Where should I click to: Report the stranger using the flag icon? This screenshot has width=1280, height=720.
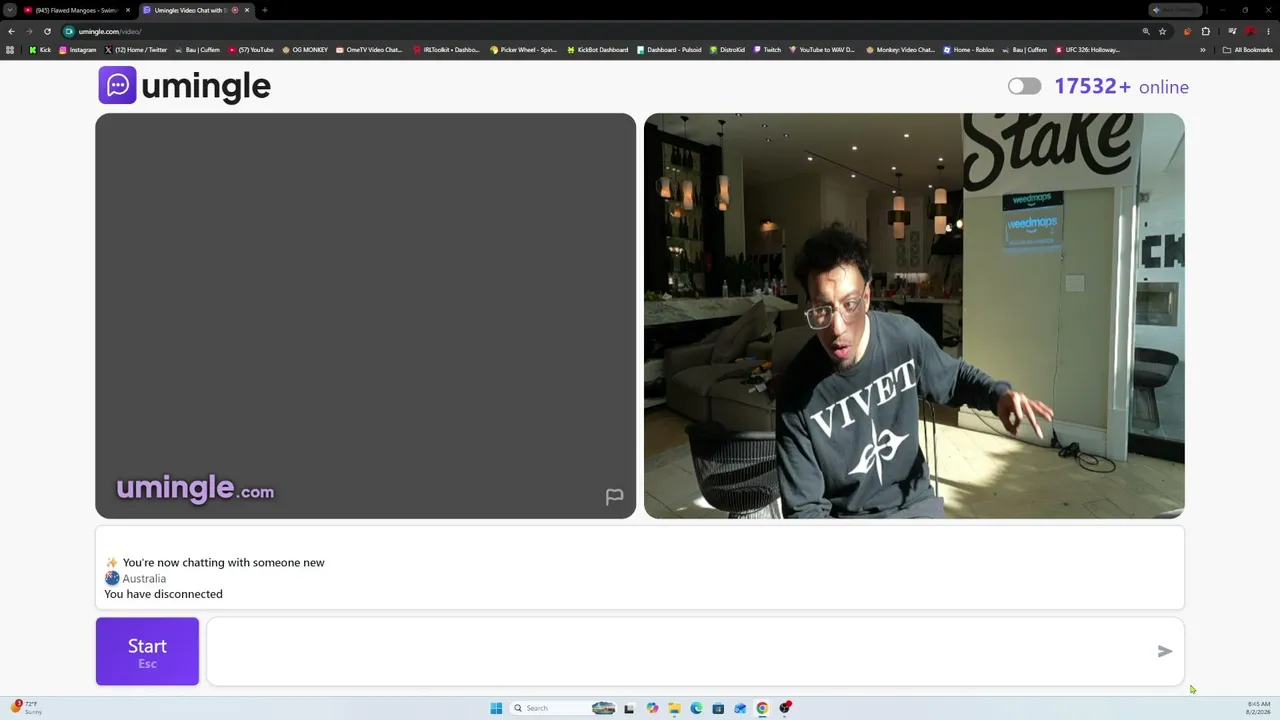614,497
